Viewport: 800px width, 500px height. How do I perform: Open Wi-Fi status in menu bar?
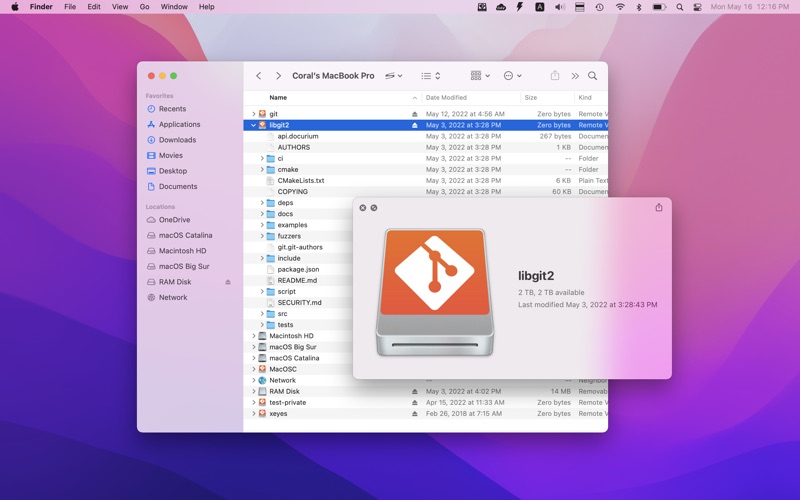(620, 7)
